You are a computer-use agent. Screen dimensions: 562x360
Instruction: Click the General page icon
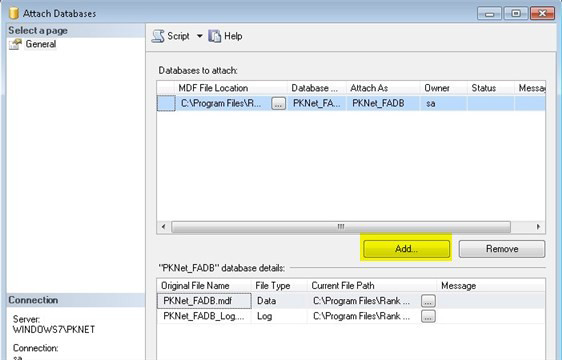(15, 44)
